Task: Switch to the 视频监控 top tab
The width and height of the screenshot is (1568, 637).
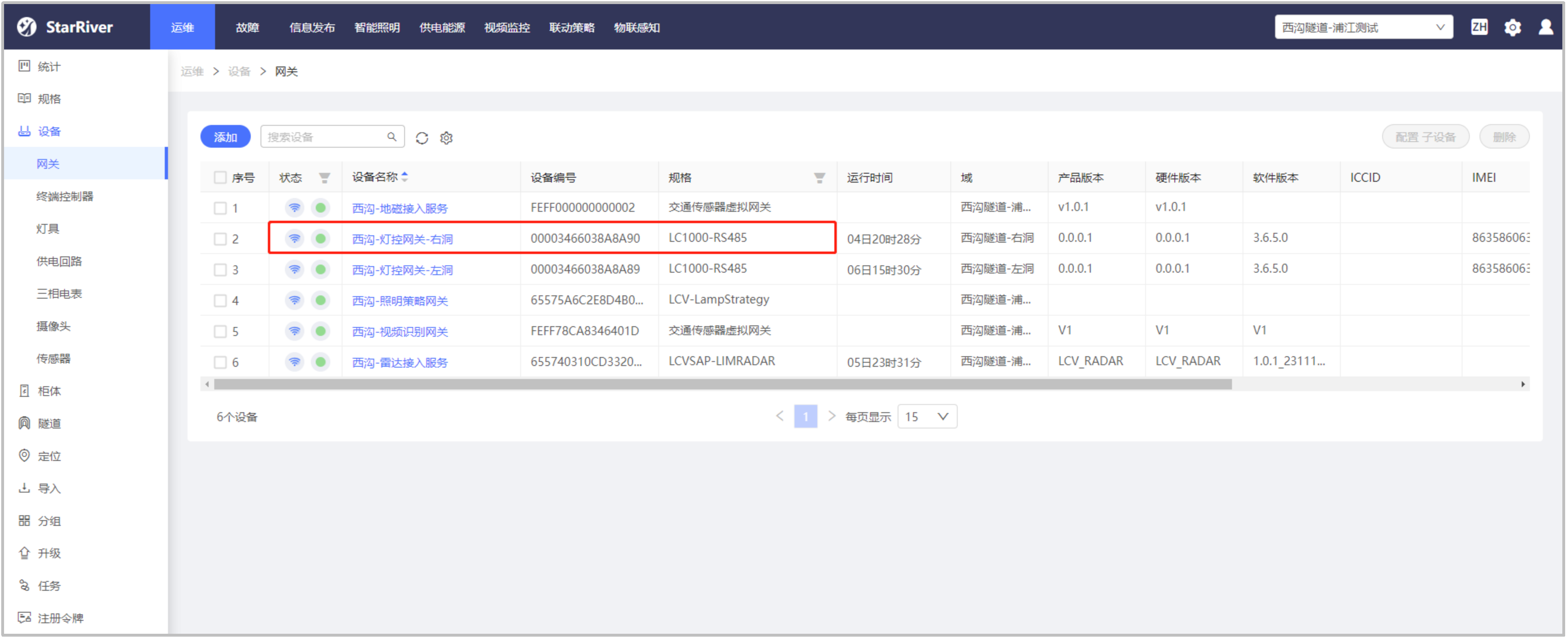Action: tap(507, 27)
